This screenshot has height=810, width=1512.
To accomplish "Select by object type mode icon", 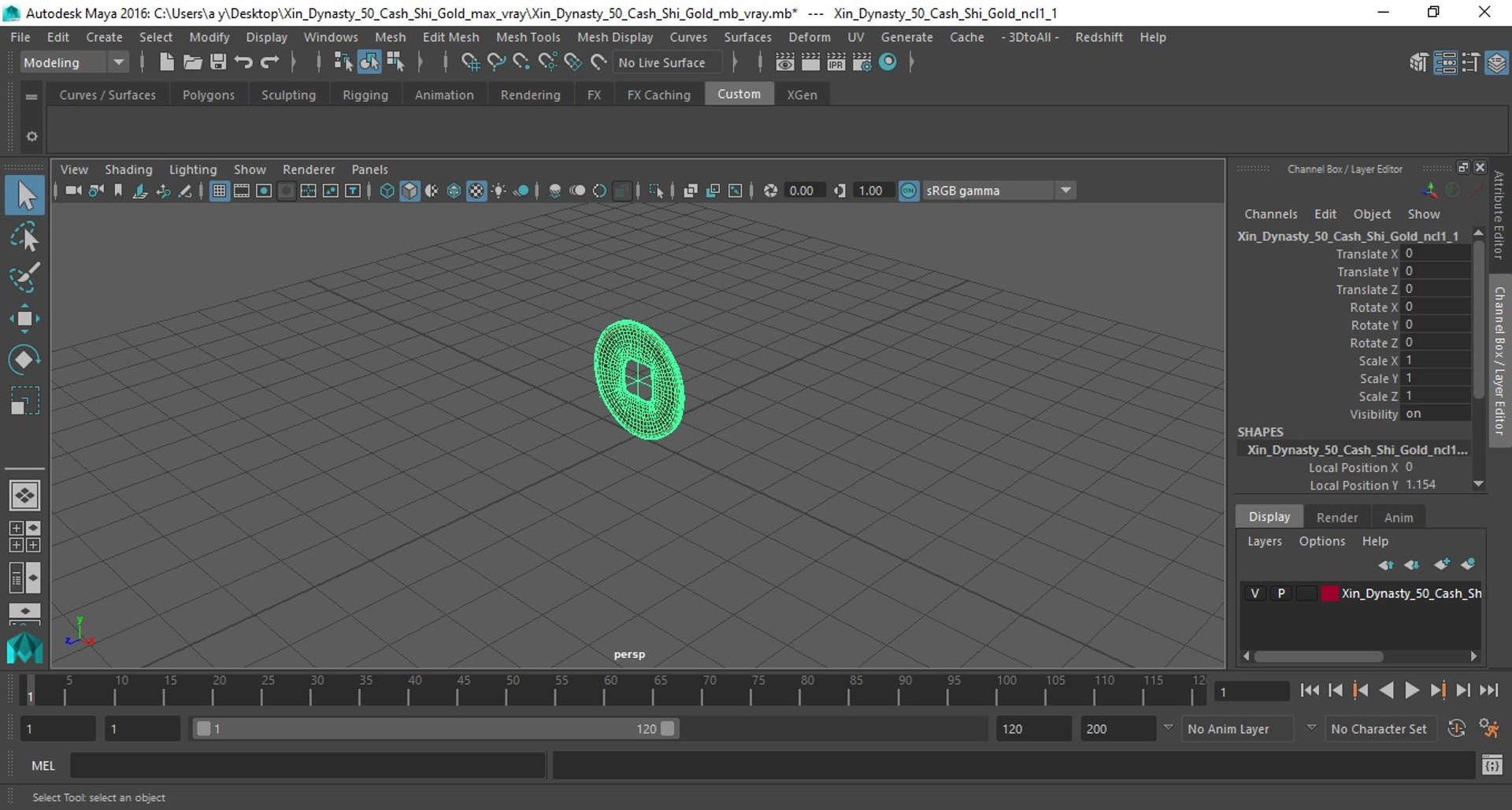I will (369, 62).
